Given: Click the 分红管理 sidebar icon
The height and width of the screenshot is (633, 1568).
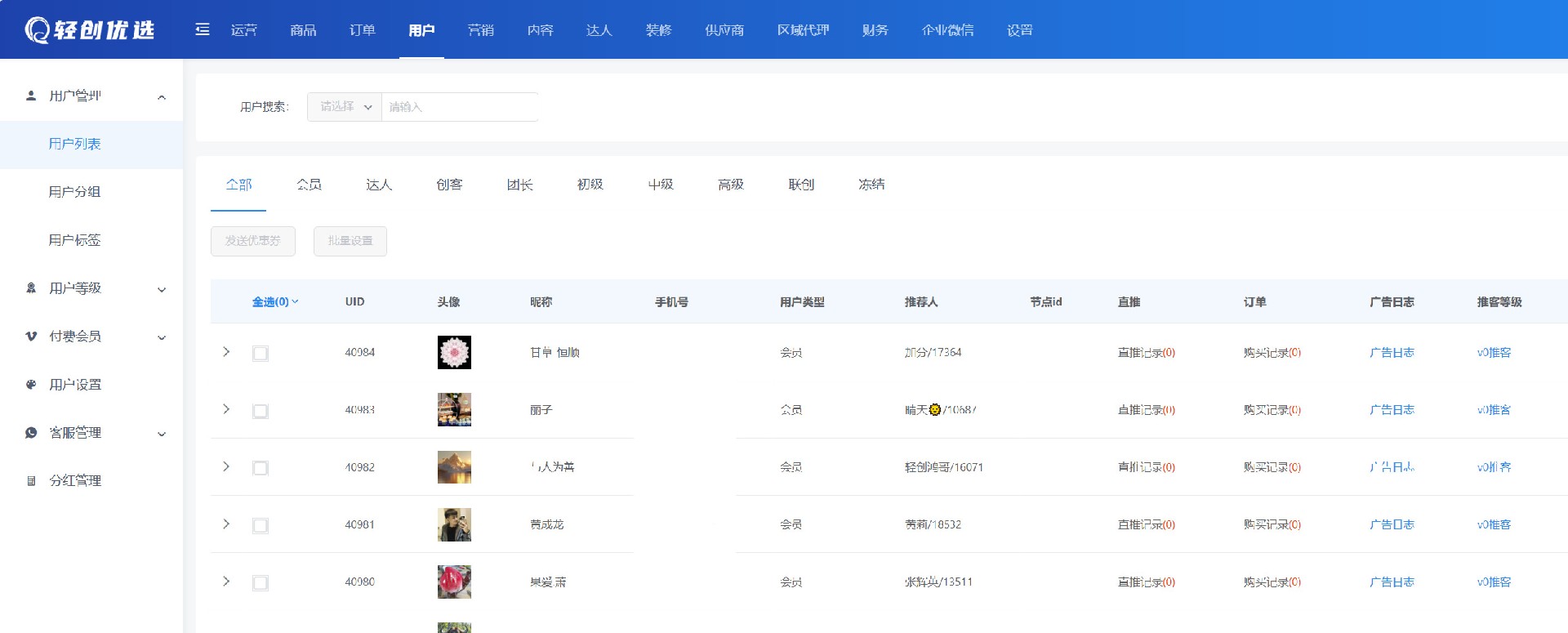Looking at the screenshot, I should (x=31, y=481).
